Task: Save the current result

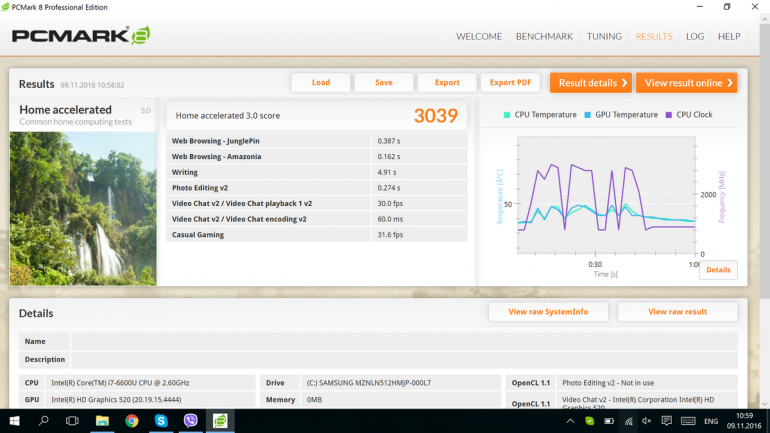Action: 384,82
